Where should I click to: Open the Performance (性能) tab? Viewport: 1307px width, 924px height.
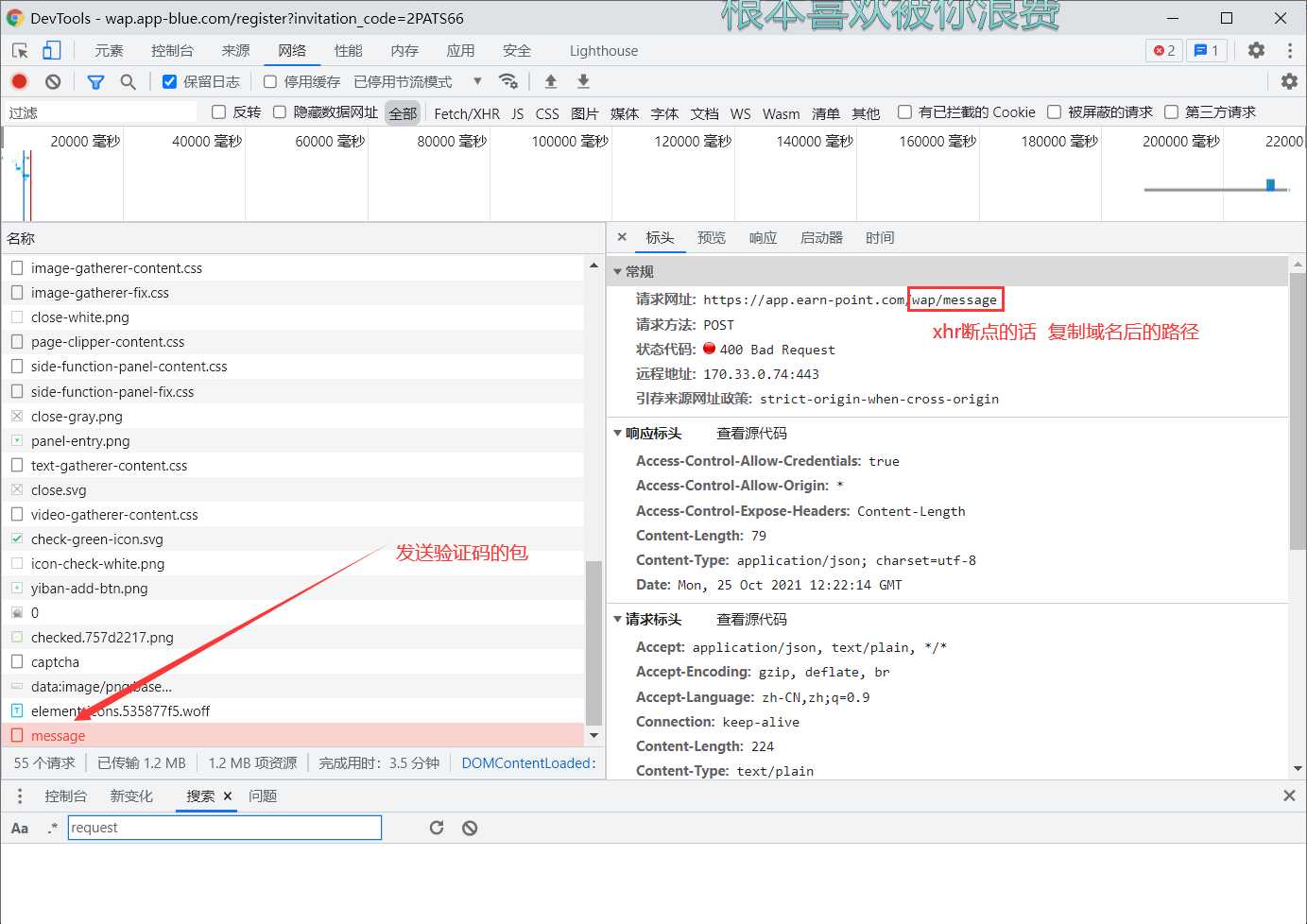(x=348, y=51)
